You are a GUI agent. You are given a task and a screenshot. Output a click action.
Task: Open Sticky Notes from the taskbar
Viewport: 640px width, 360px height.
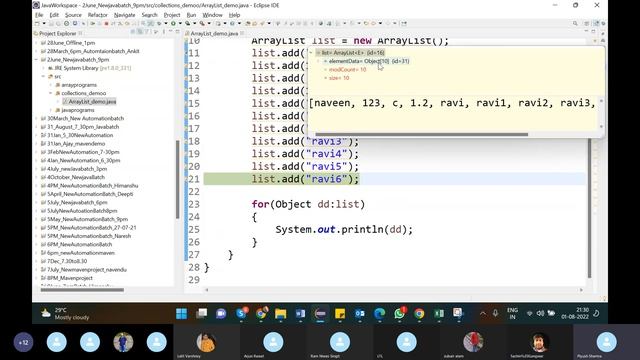click(x=340, y=313)
